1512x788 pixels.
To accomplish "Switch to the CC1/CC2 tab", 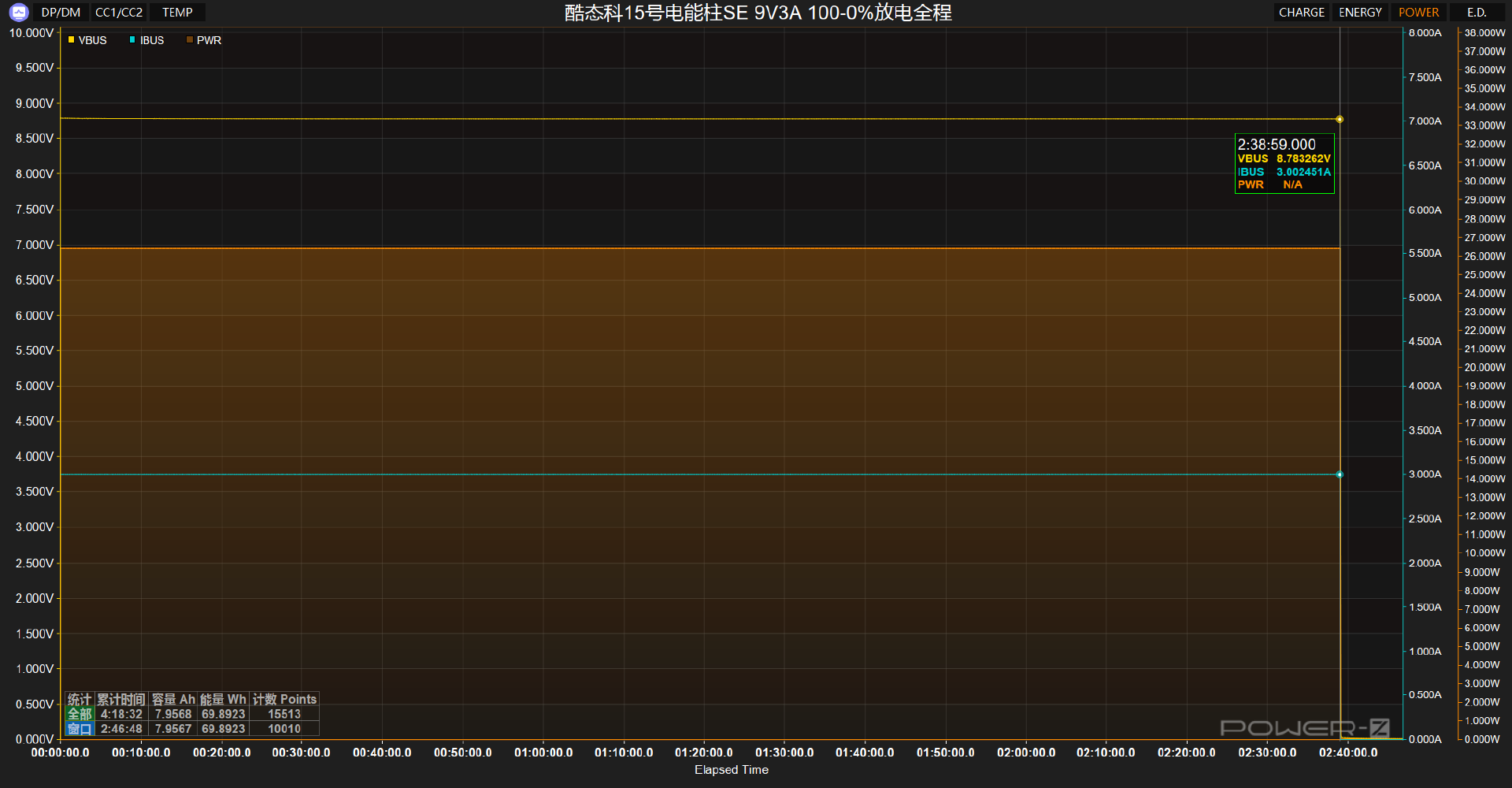I will point(119,13).
